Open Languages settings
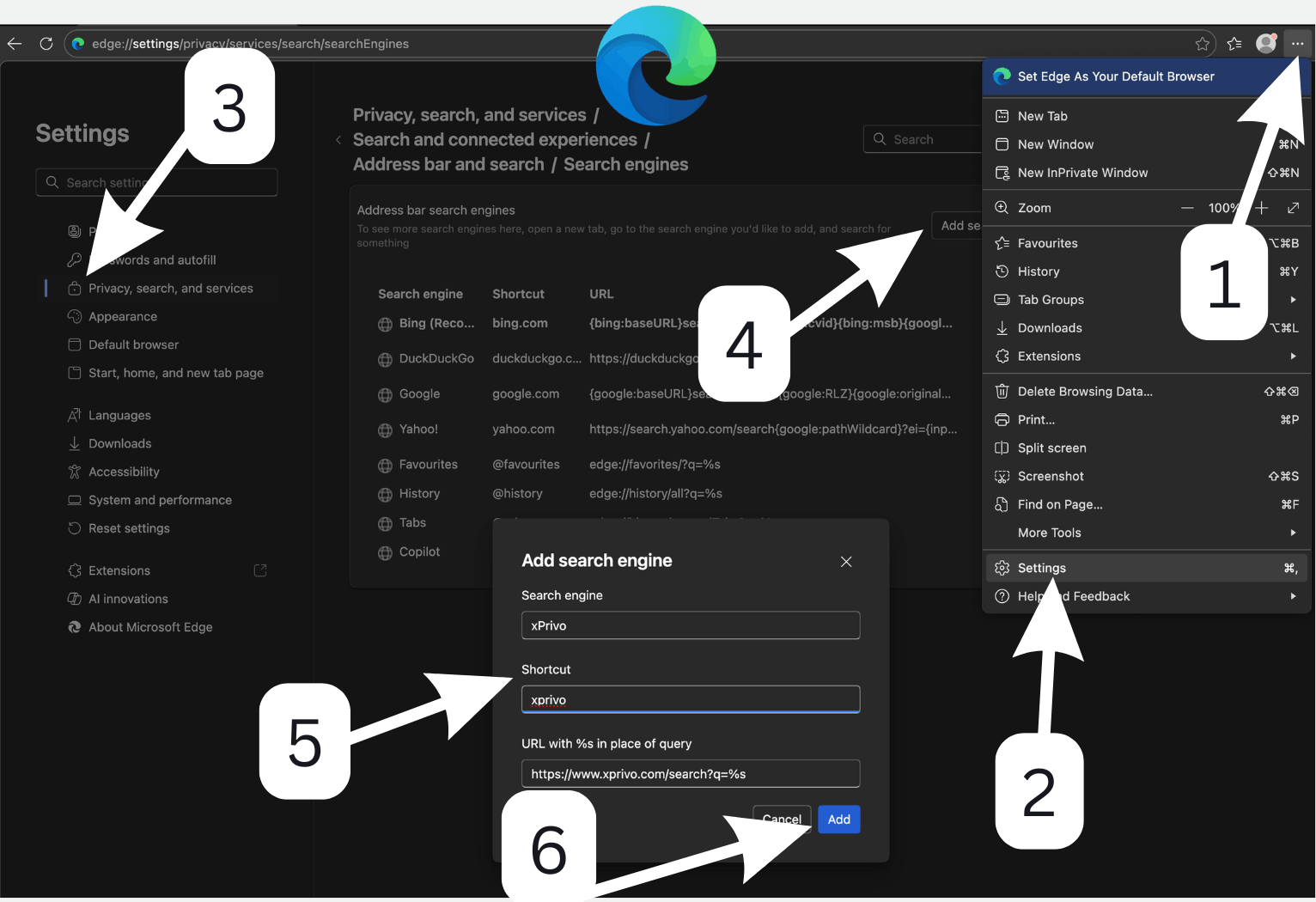The height and width of the screenshot is (902, 1316). (119, 416)
